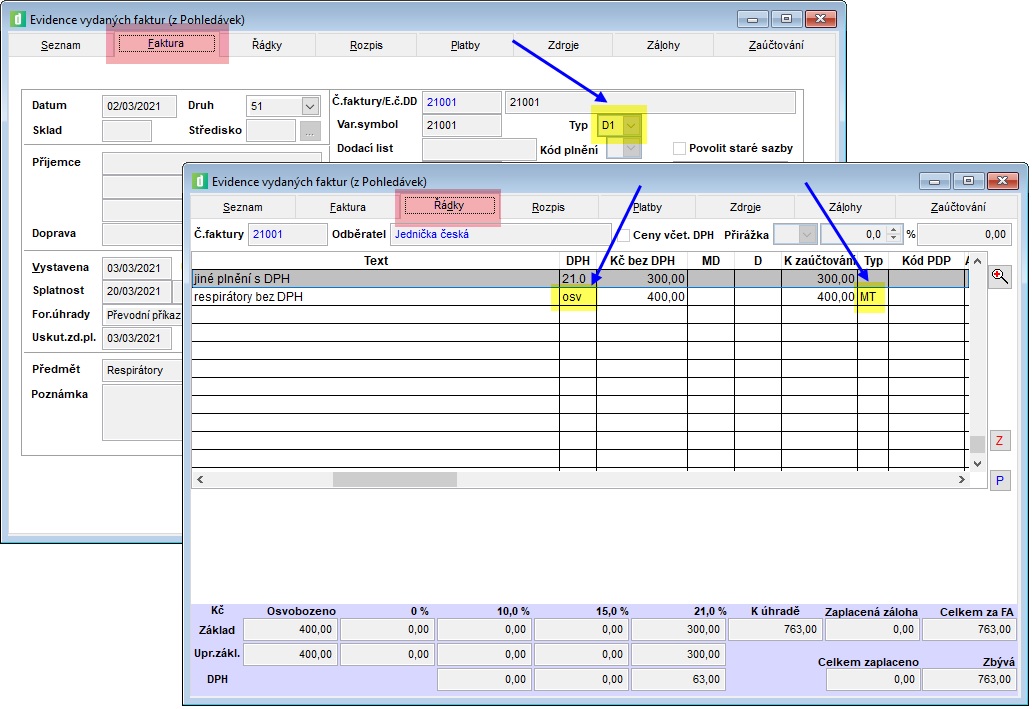
Task: Increase the Přirážka percent with the up arrow
Action: pyautogui.click(x=893, y=230)
